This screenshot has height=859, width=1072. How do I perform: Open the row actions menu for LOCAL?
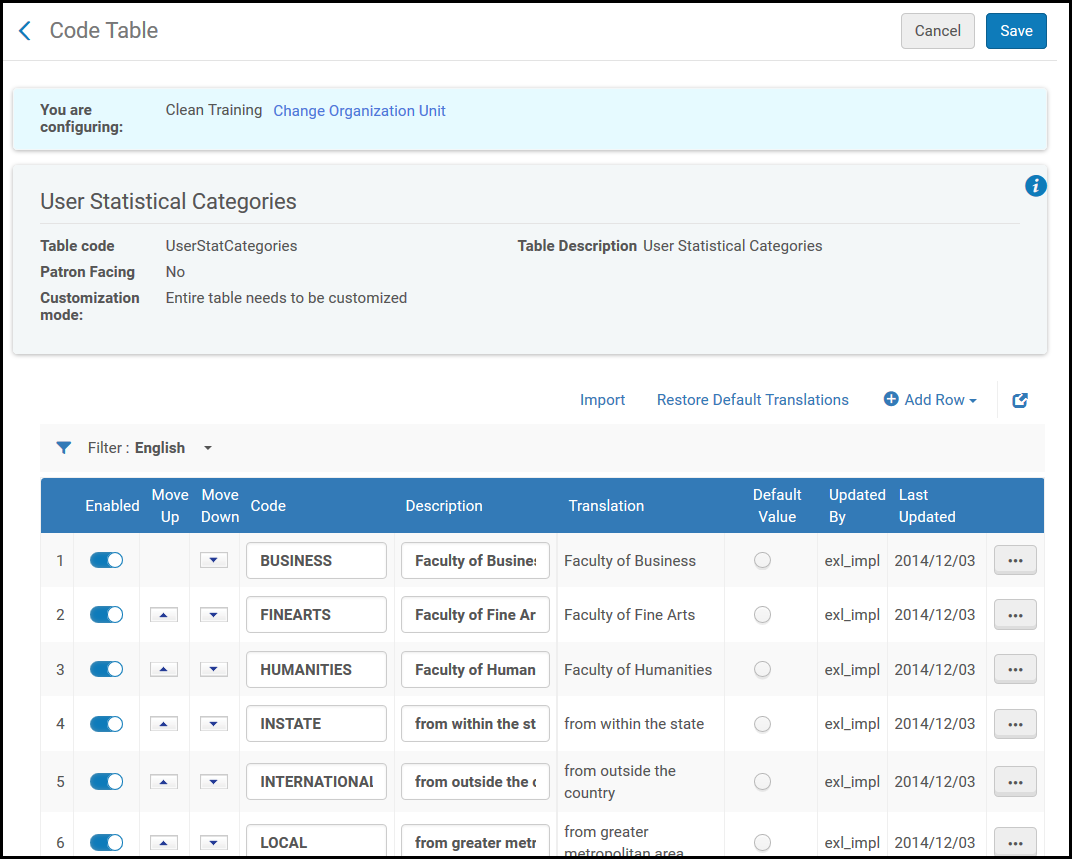pyautogui.click(x=1015, y=843)
